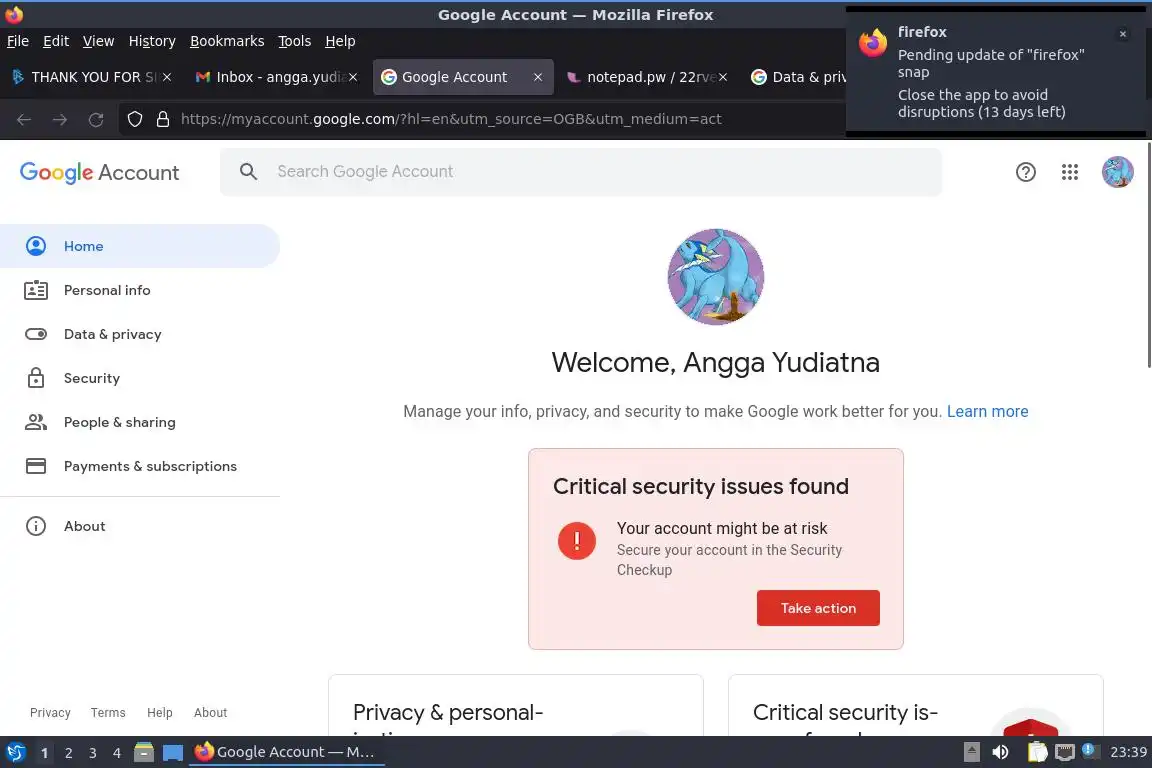Close the notepad.pw tab
Image resolution: width=1152 pixels, height=768 pixels.
[723, 77]
